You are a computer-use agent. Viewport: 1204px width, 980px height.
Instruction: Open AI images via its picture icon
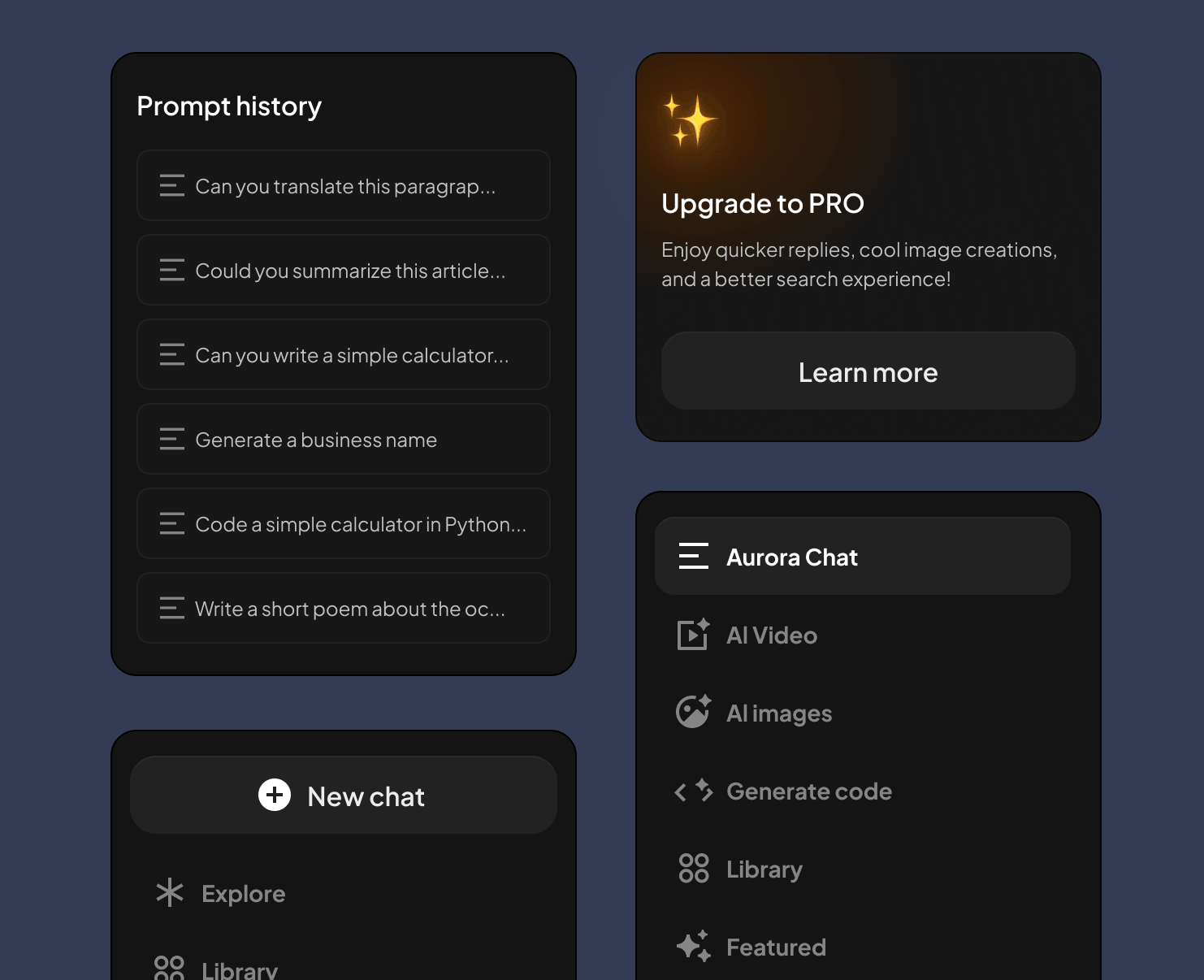(x=691, y=712)
